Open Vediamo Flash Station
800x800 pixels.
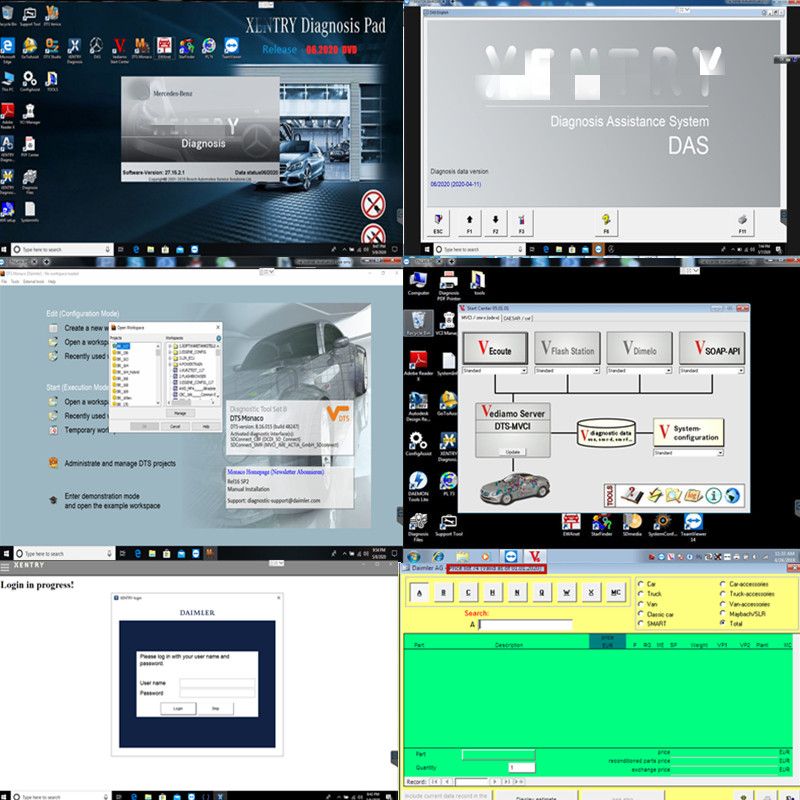tap(567, 348)
